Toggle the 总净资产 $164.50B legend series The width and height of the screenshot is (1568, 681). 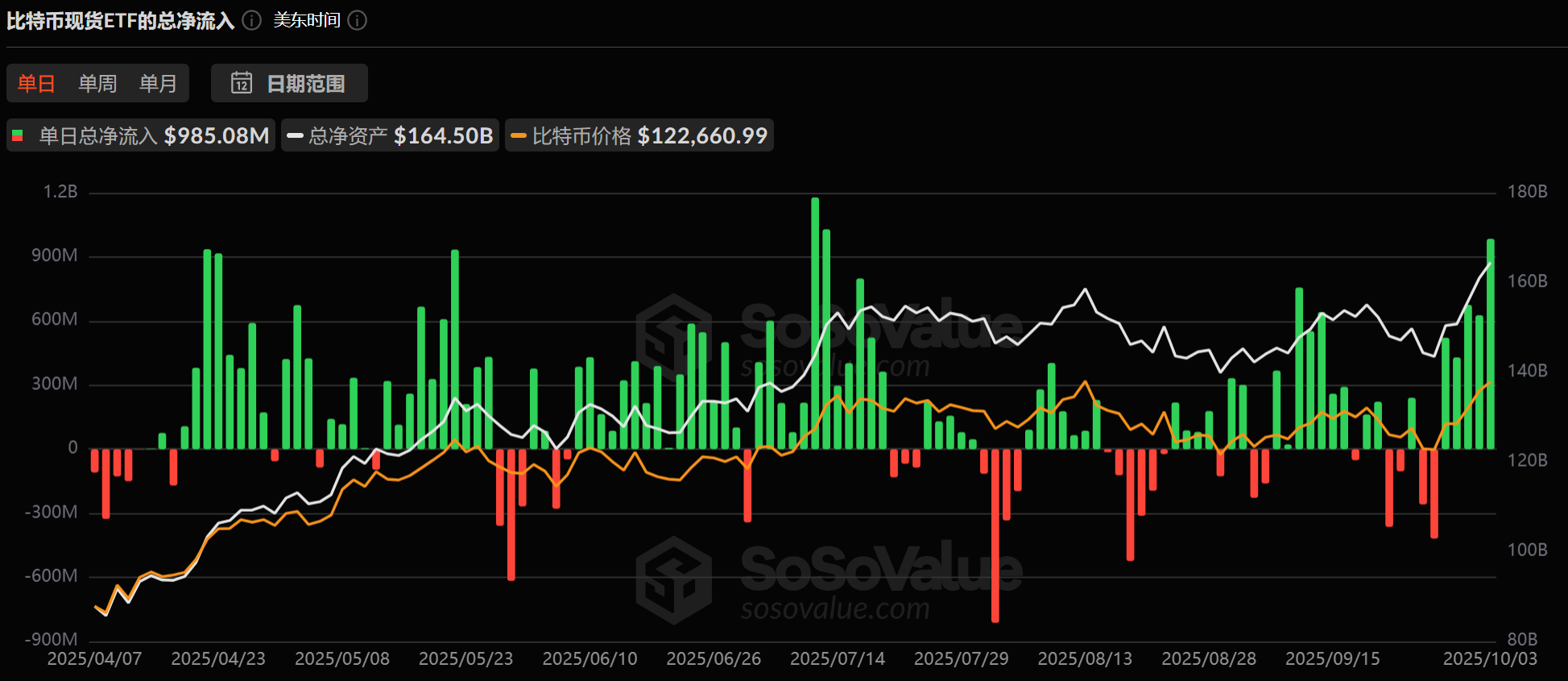point(391,135)
